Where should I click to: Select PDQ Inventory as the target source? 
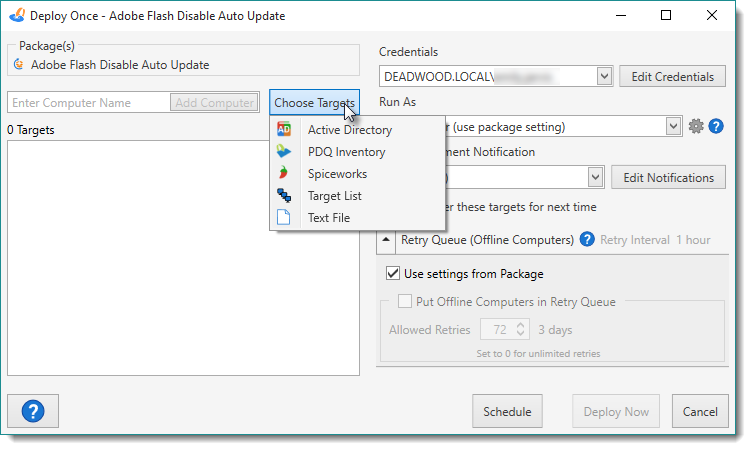pyautogui.click(x=358, y=152)
